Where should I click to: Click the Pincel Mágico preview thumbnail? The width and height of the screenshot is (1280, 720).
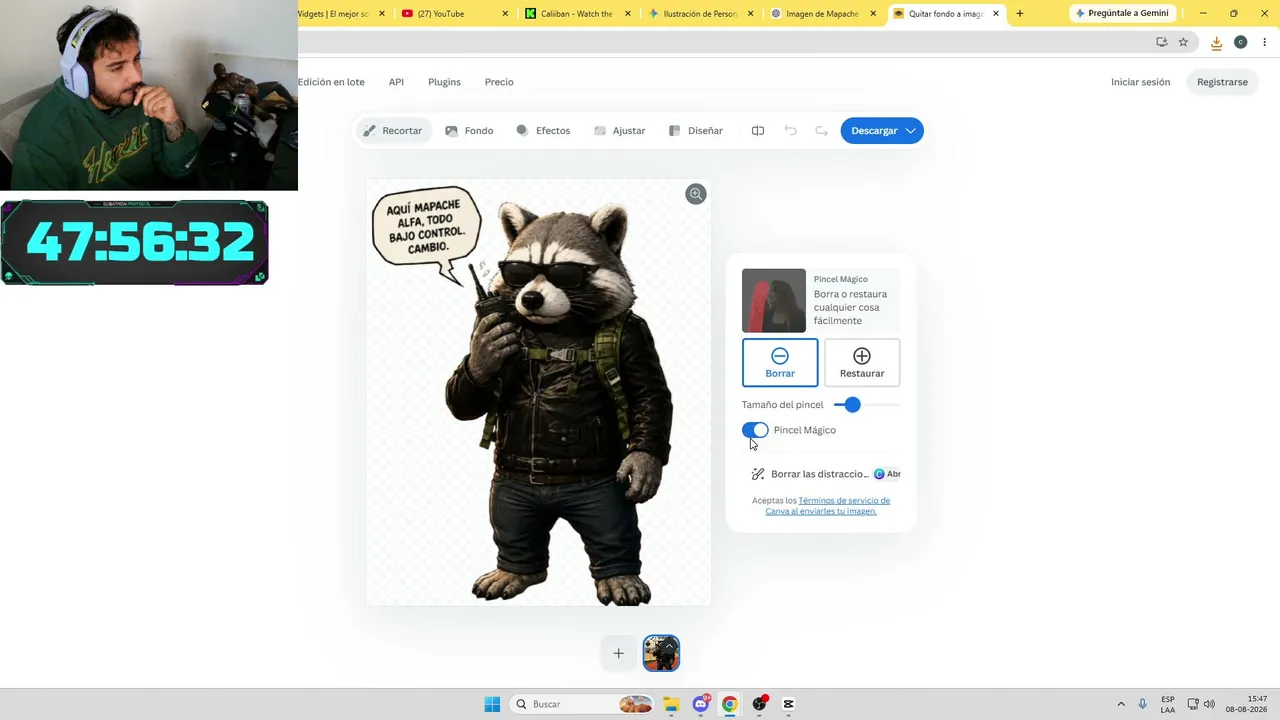773,300
